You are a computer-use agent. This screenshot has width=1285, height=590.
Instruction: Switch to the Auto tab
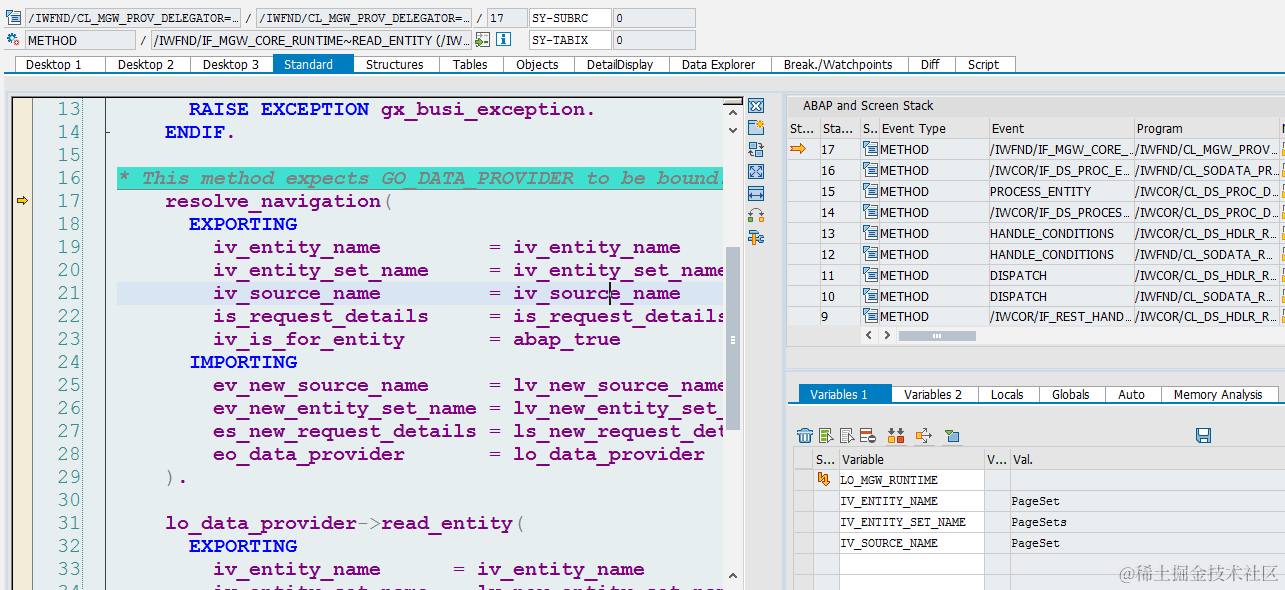(1132, 394)
